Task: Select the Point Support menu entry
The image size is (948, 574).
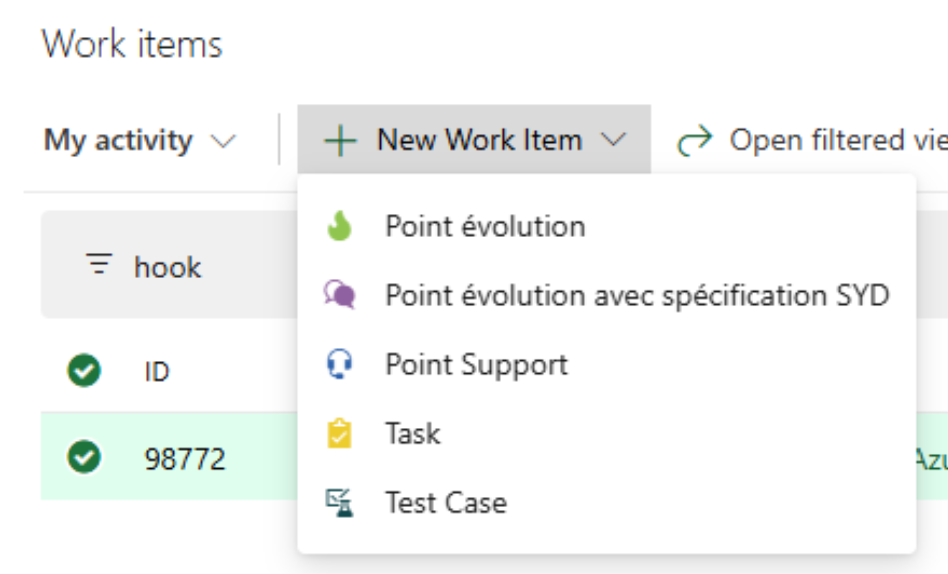Action: pos(476,365)
